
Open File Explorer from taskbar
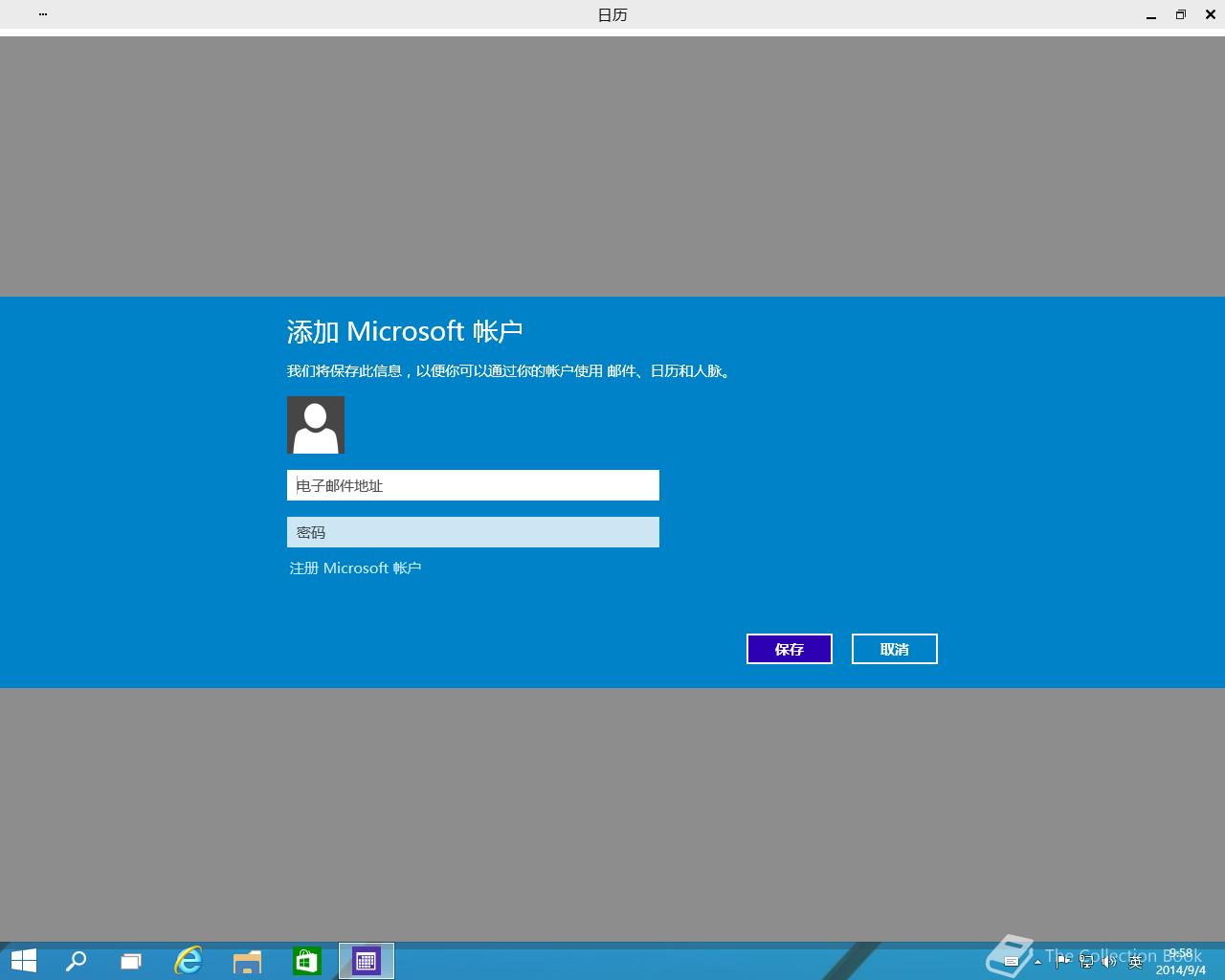[x=247, y=961]
